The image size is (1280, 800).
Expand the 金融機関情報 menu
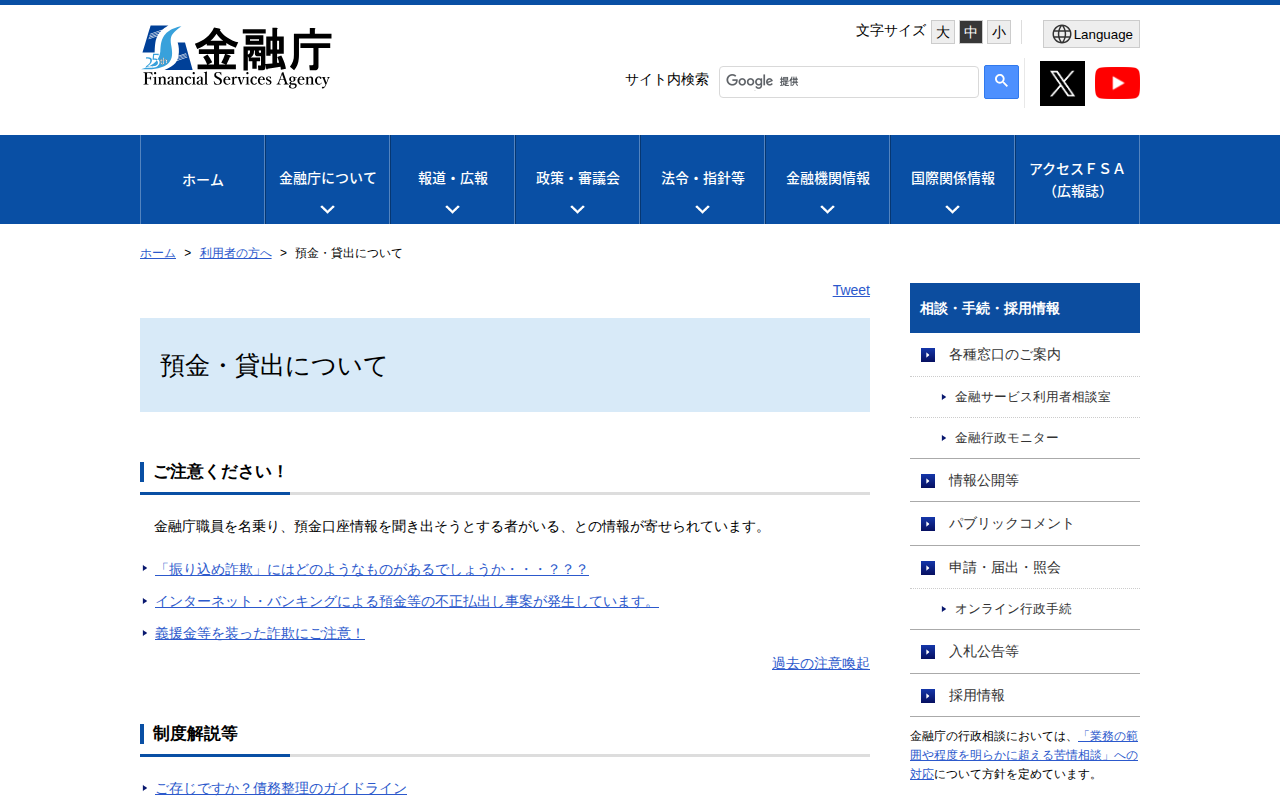tap(827, 180)
